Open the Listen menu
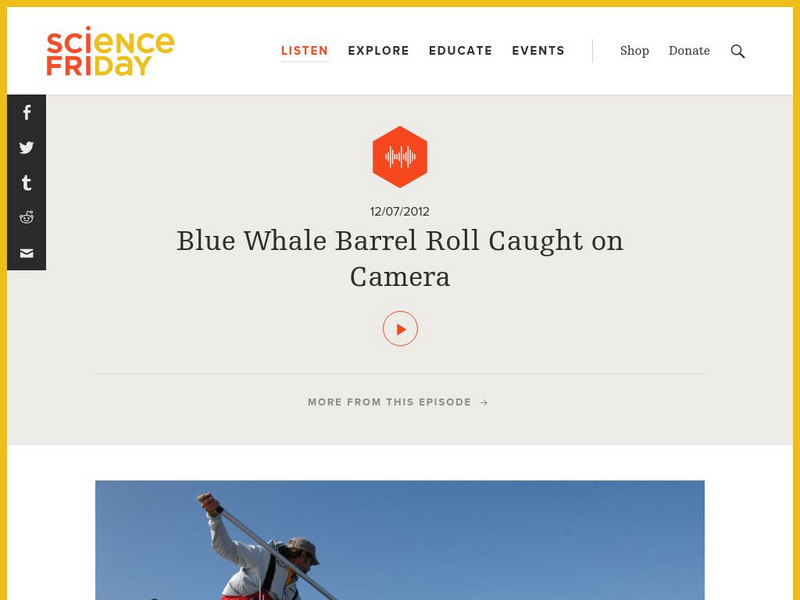Viewport: 800px width, 600px height. 305,51
